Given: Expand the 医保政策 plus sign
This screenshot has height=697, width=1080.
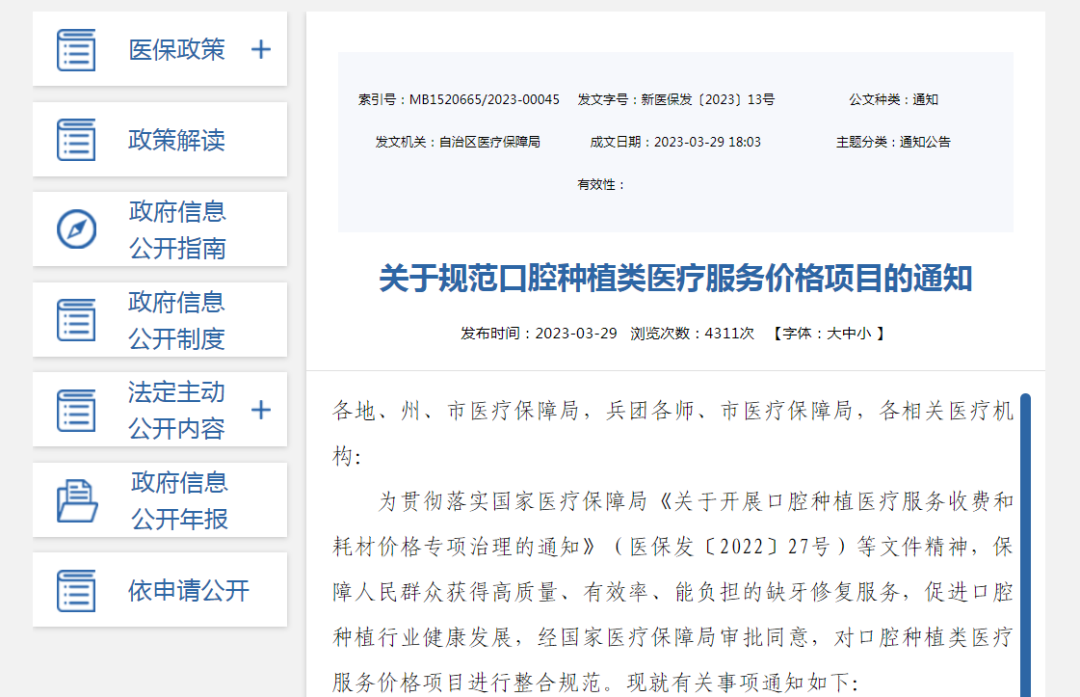Looking at the screenshot, I should [261, 50].
